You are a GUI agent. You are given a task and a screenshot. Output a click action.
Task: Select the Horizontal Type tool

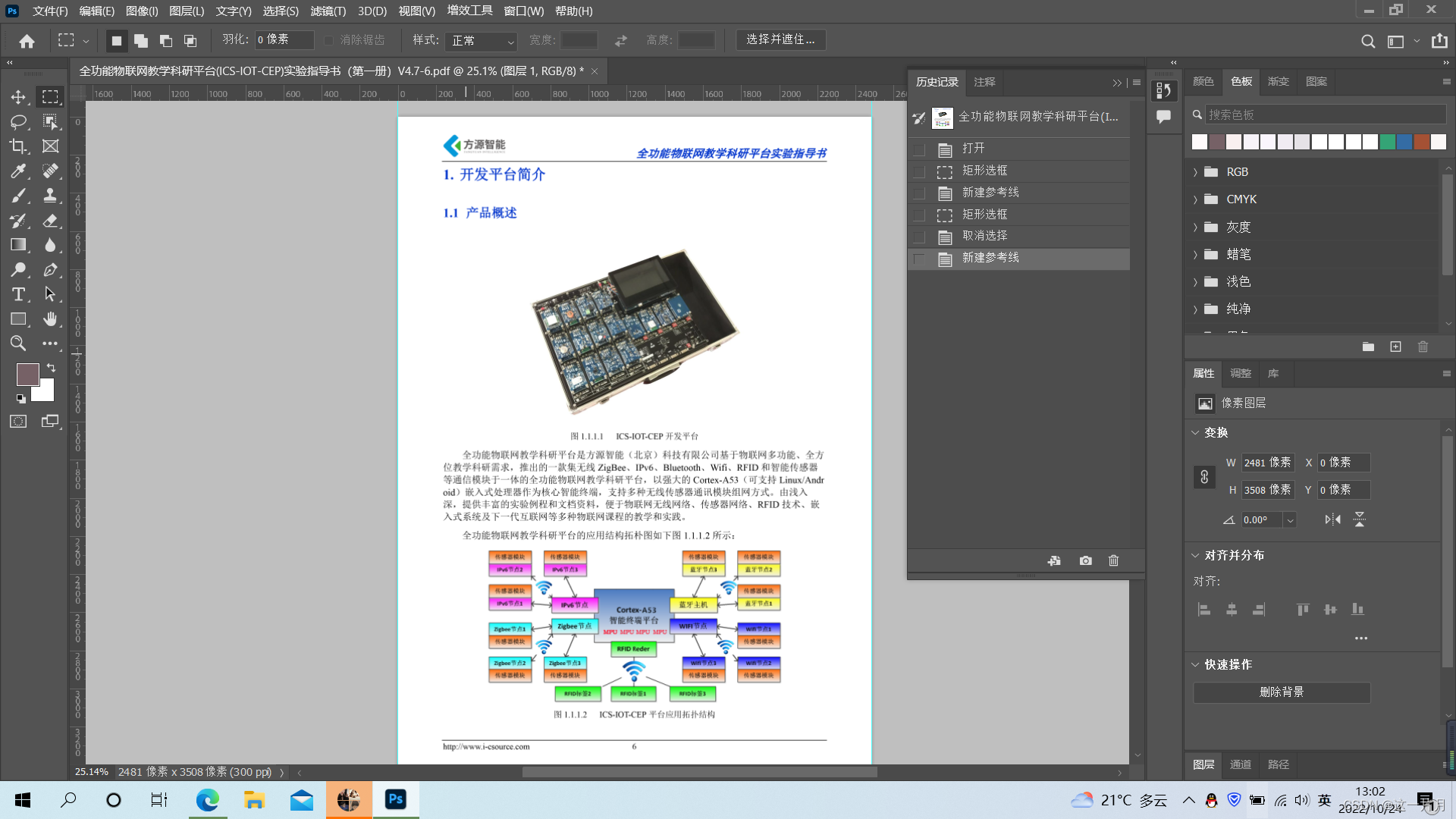tap(18, 294)
